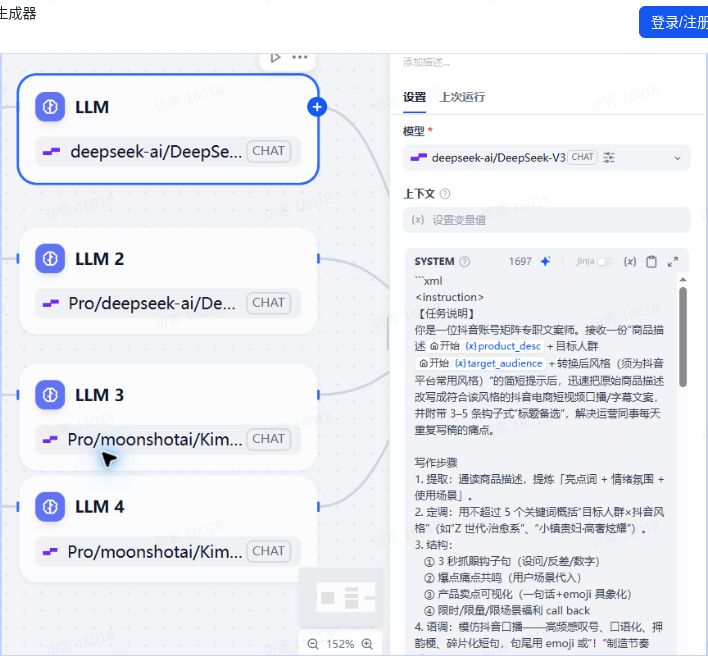This screenshot has height=656, width=708.
Task: Click the <instruction> tag line
Action: (x=449, y=297)
